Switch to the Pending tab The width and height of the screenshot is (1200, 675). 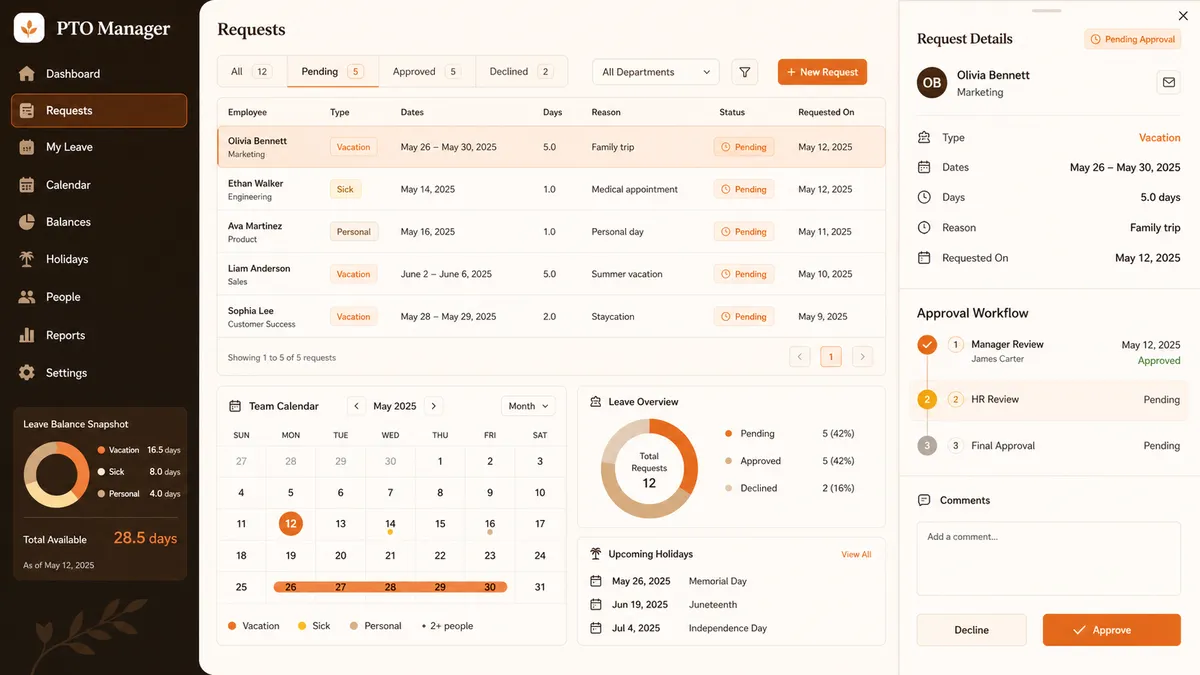pos(333,72)
